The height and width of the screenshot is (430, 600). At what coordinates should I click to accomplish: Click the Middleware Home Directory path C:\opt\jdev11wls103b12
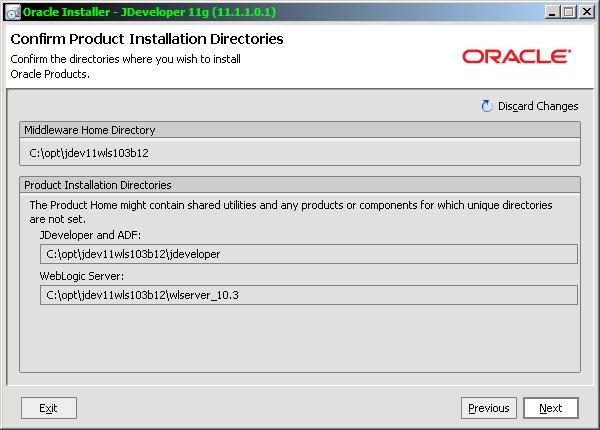[x=89, y=153]
